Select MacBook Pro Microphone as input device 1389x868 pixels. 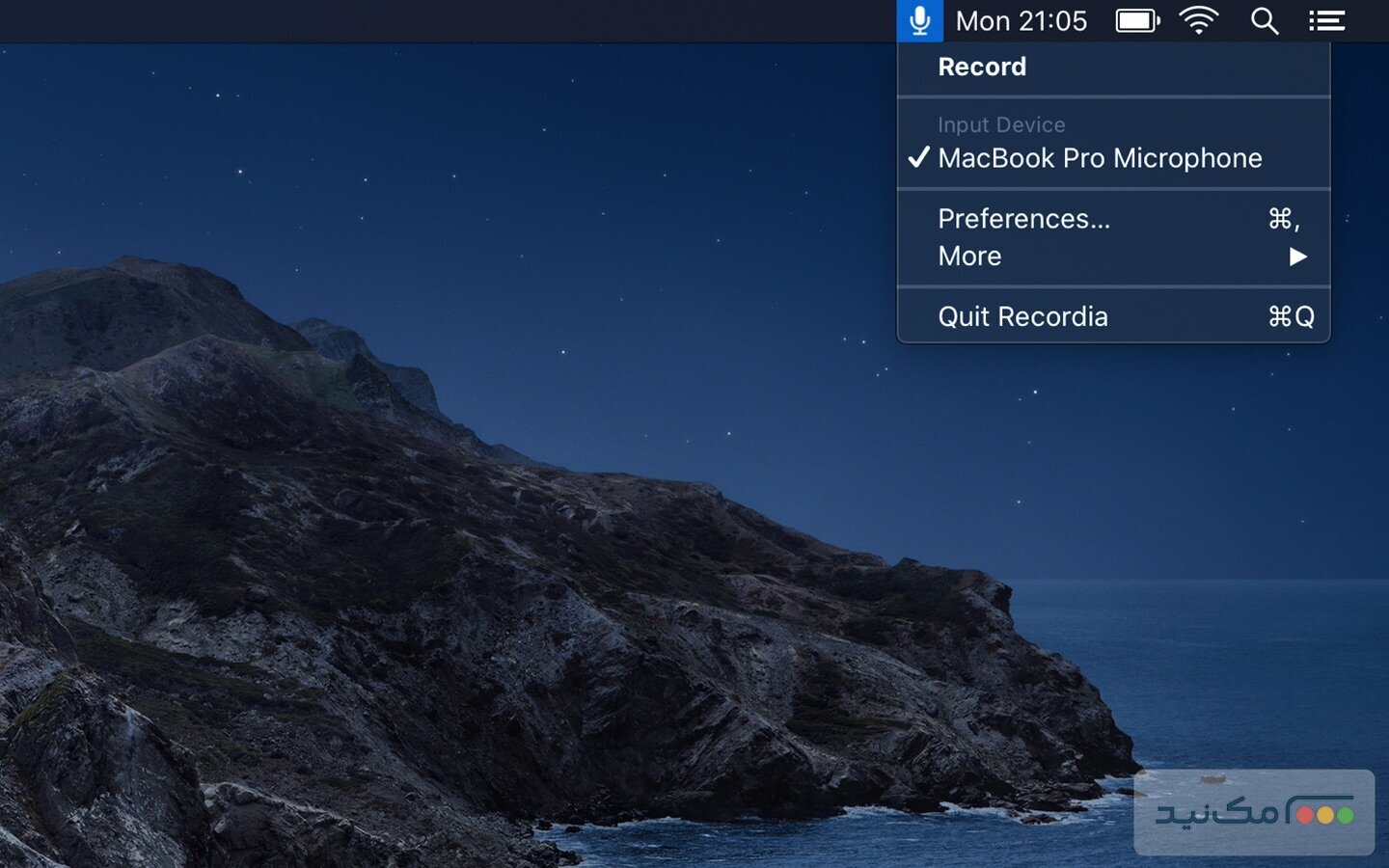pos(1100,158)
